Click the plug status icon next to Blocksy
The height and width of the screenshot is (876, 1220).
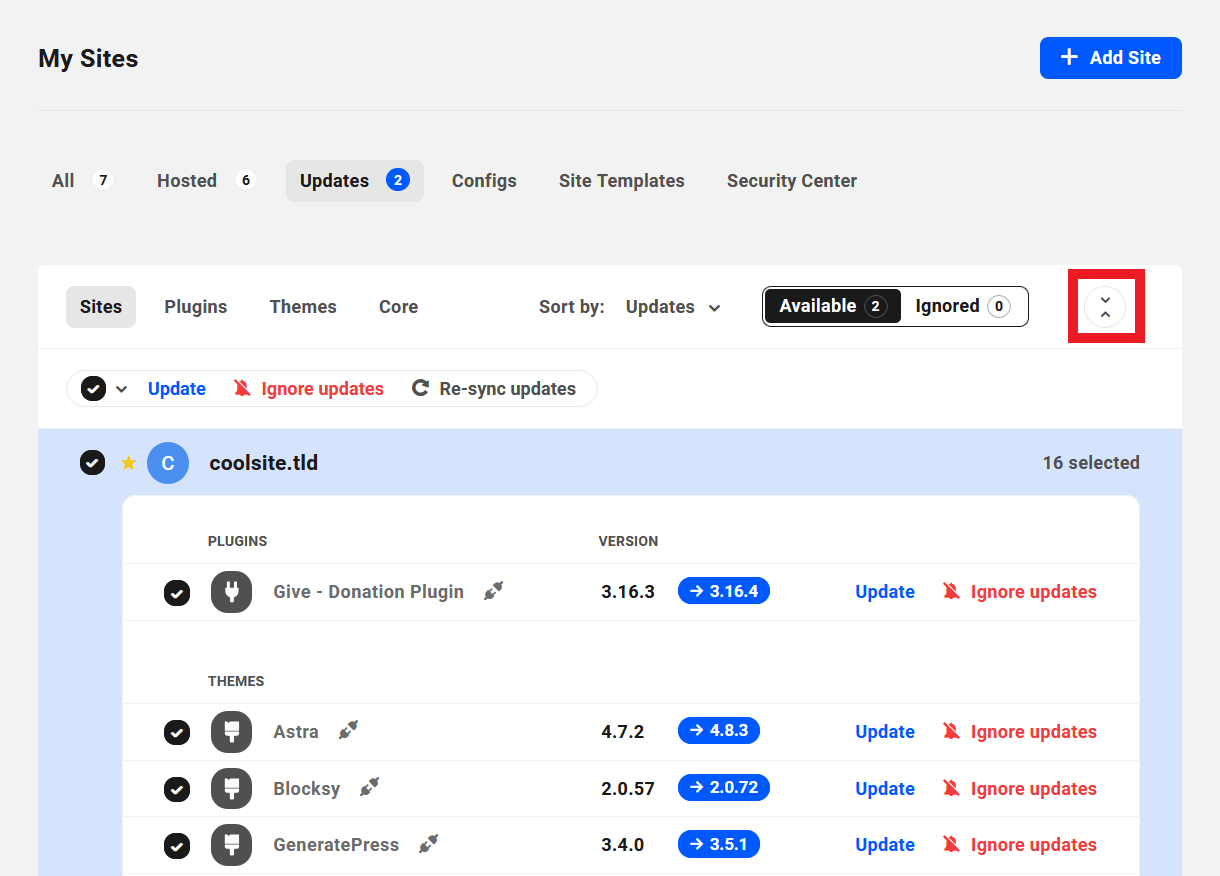point(369,788)
